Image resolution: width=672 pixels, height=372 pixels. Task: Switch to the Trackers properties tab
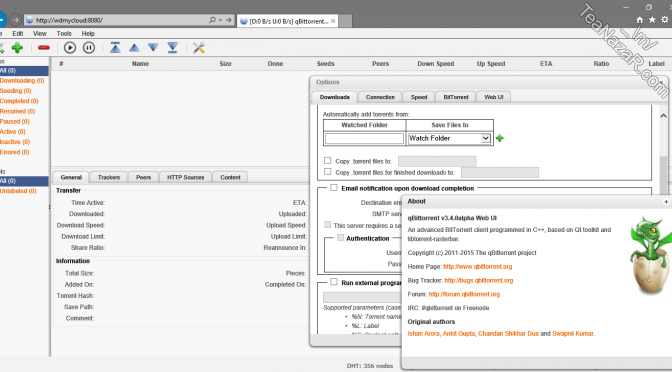point(109,177)
